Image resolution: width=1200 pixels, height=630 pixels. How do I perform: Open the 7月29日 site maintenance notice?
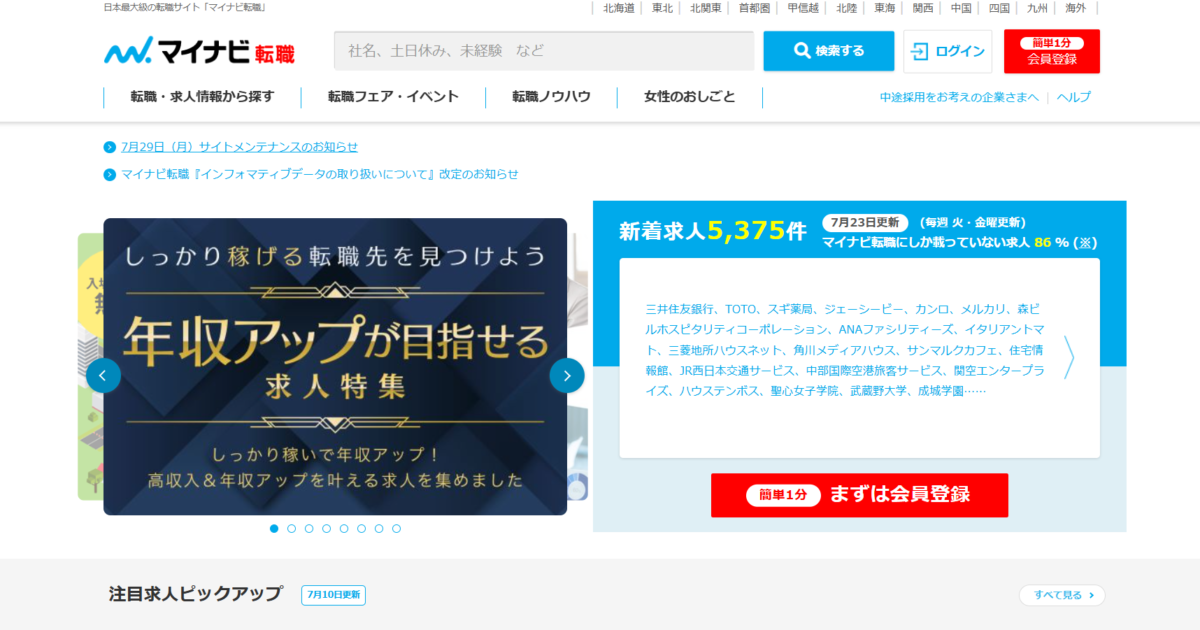coord(239,147)
